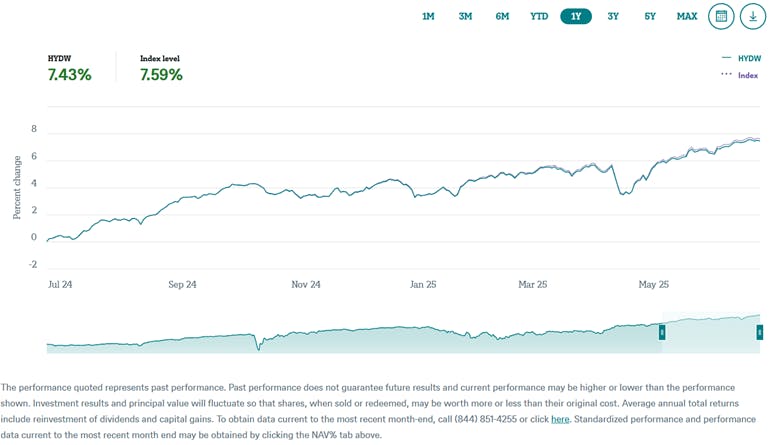Toggle the HYDW series in legend
The width and height of the screenshot is (780, 445).
tap(740, 59)
